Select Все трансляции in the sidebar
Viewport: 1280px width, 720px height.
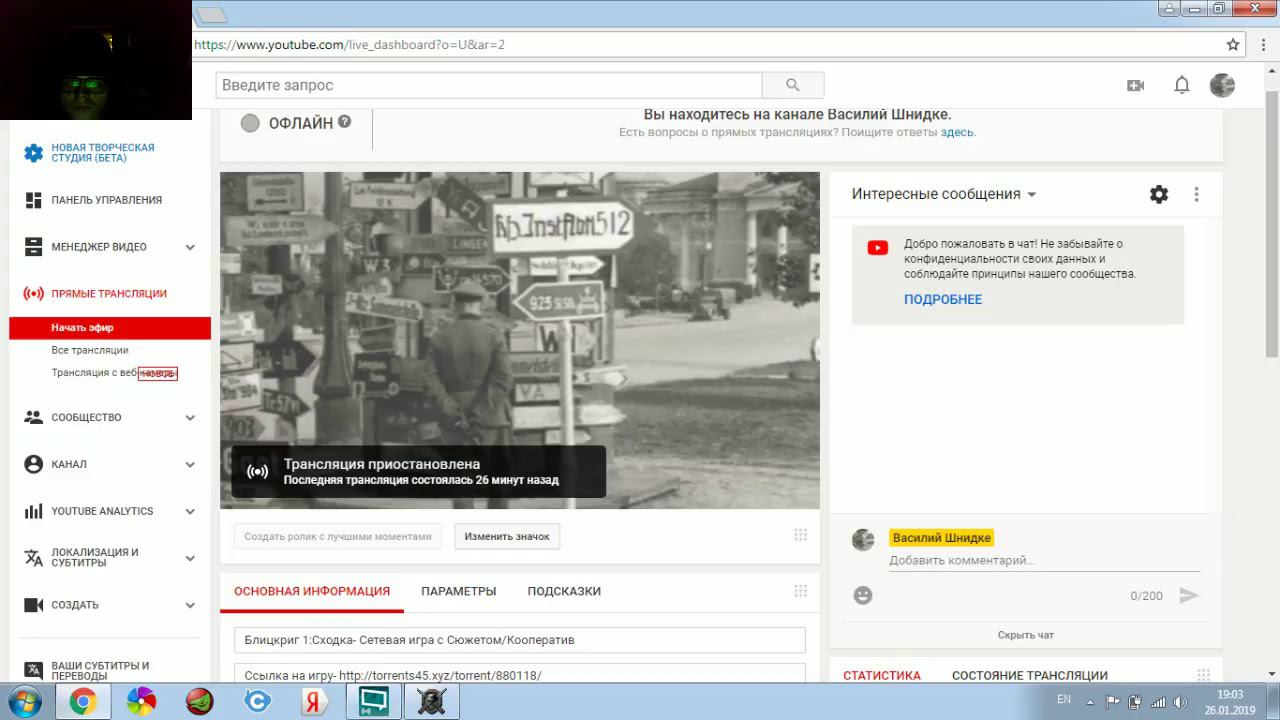90,350
